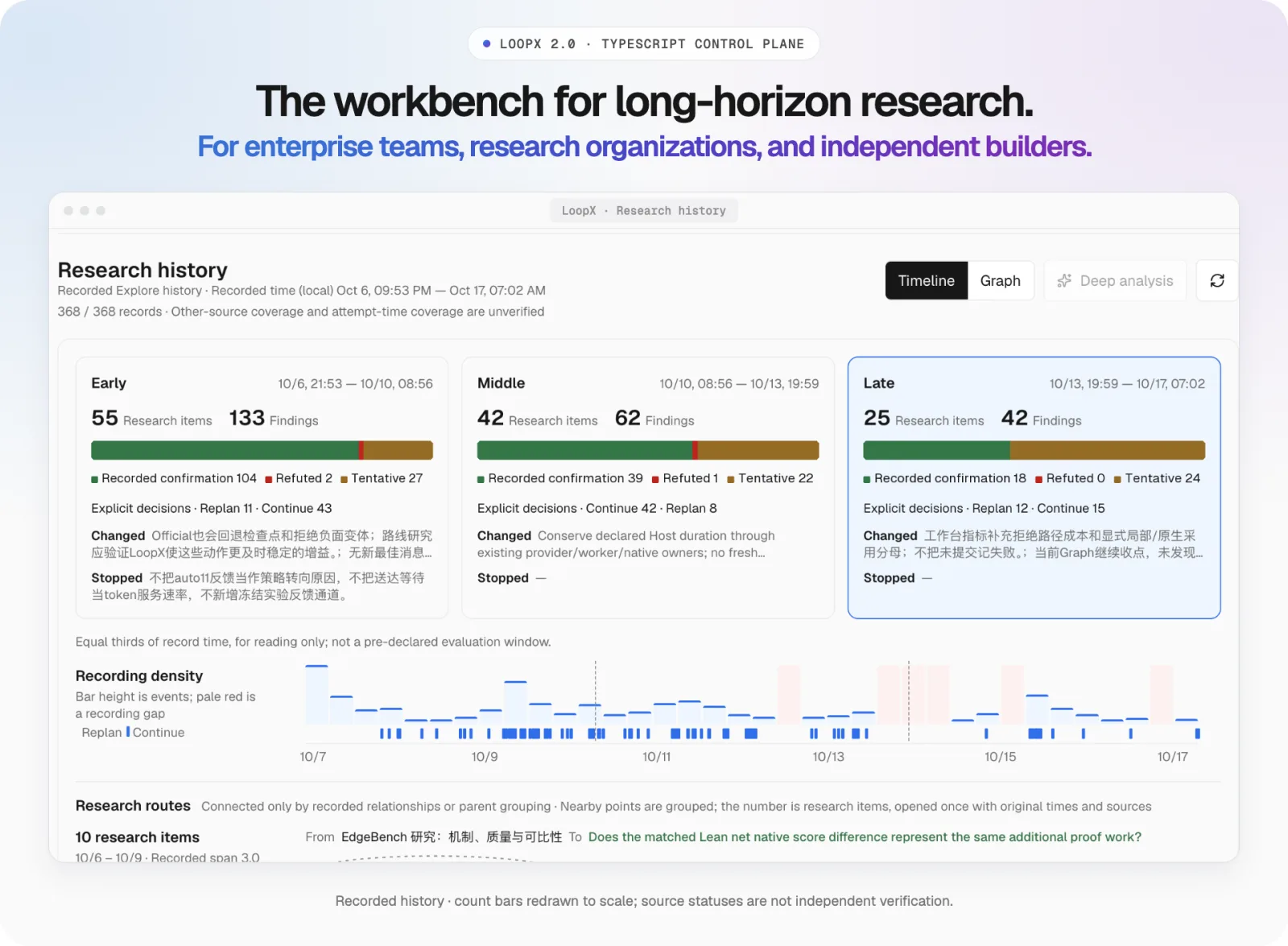Viewport: 1288px width, 946px height.
Task: Click 'Explicit decisions · Replan 11 · Continue 43'
Action: tap(212, 509)
